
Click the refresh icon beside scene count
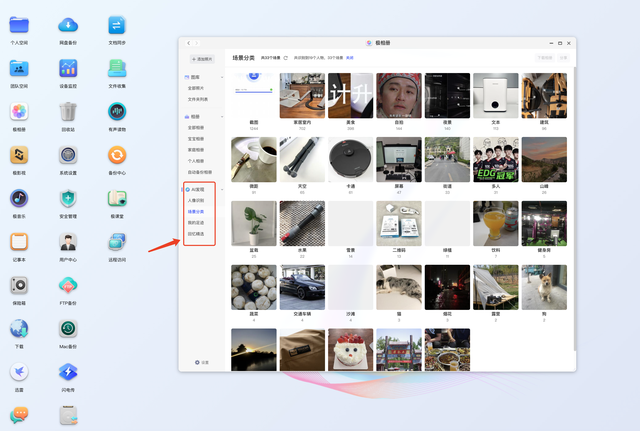pyautogui.click(x=286, y=58)
